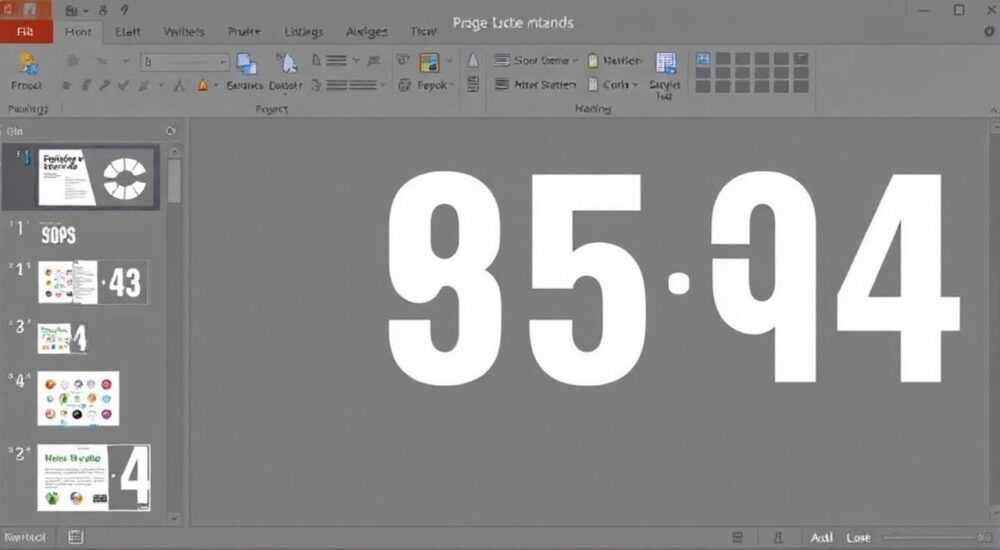The image size is (1000, 550).
Task: Click the check mark formatting icon
Action: [x=124, y=85]
